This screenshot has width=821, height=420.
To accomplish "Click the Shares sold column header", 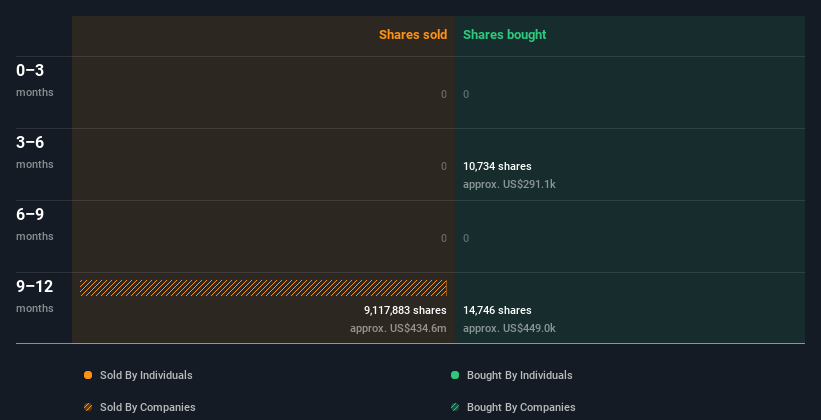I will [413, 35].
